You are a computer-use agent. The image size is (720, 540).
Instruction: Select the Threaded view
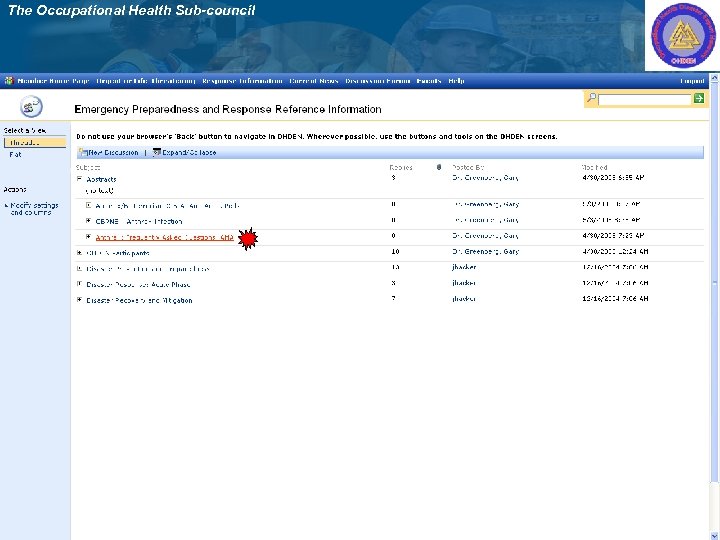[x=35, y=143]
